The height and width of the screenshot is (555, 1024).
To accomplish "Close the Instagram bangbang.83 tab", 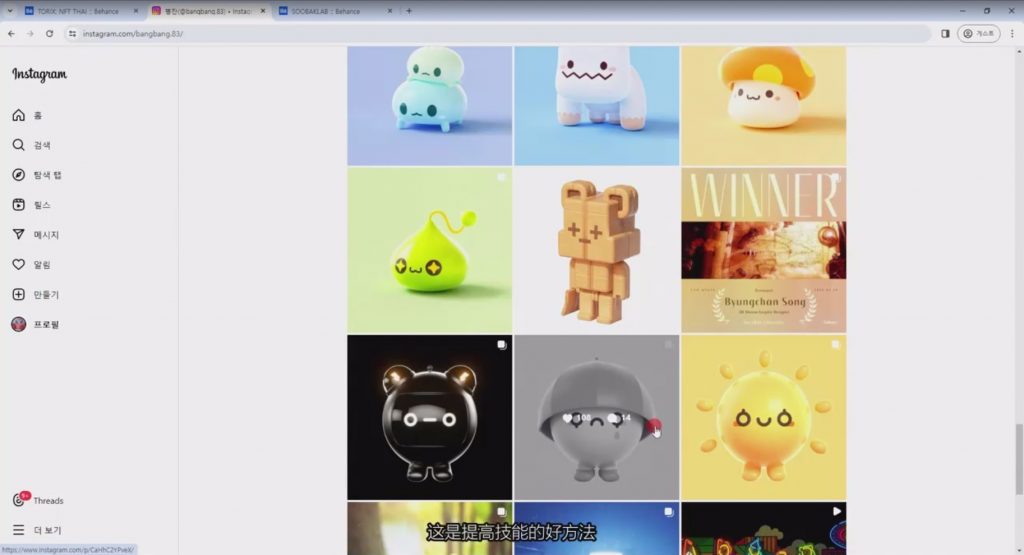I will coord(263,11).
